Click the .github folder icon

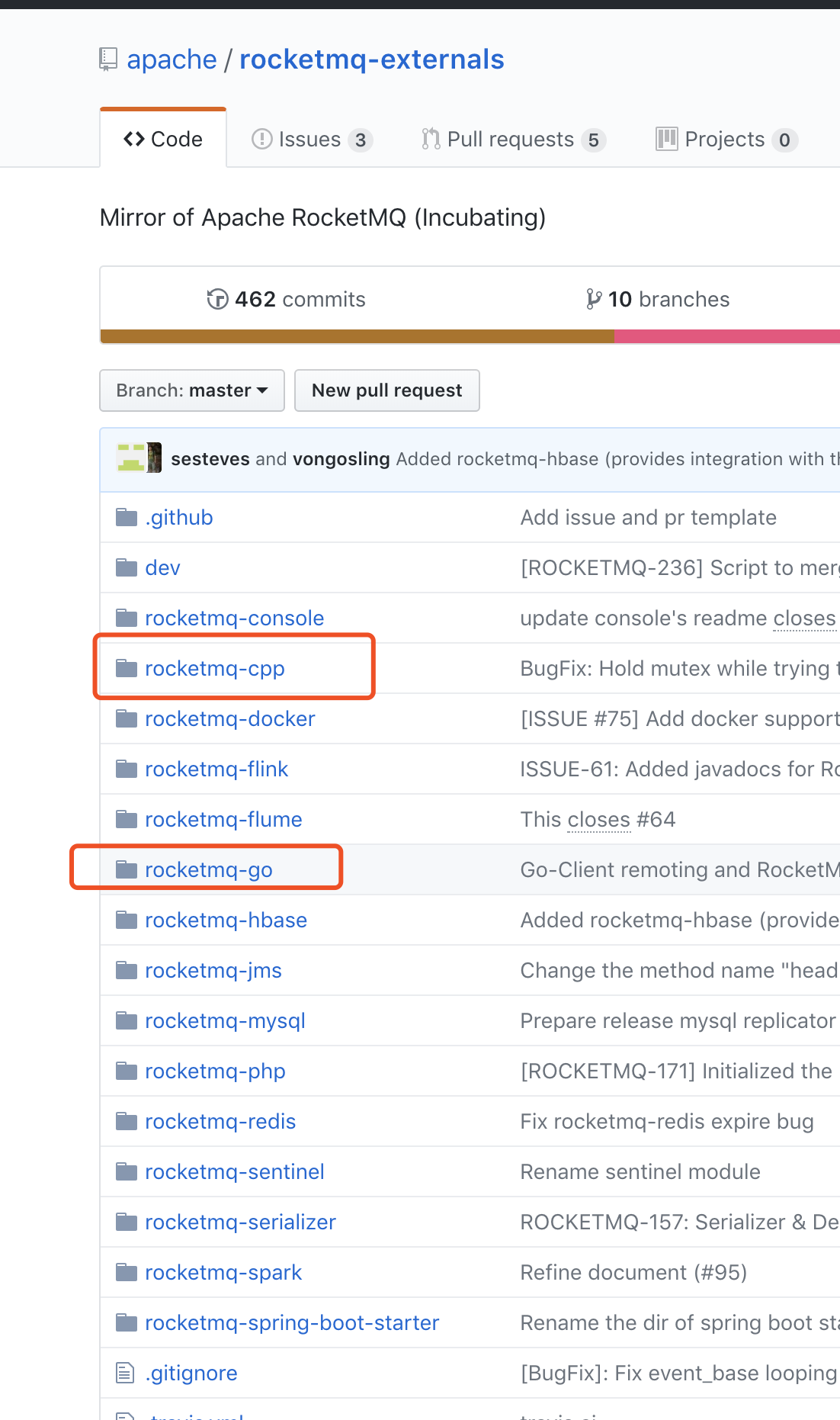click(x=126, y=518)
